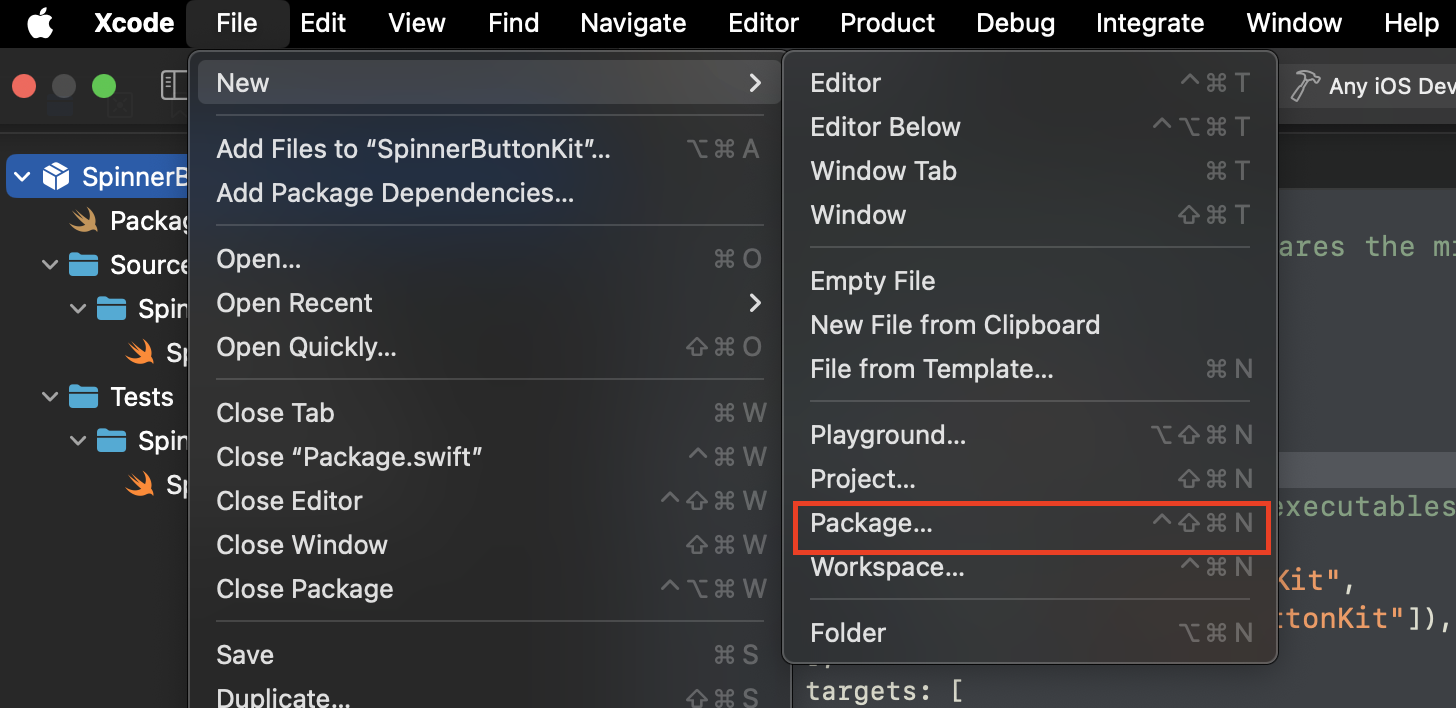The width and height of the screenshot is (1456, 708).
Task: Click the green zoom window button
Action: click(104, 87)
